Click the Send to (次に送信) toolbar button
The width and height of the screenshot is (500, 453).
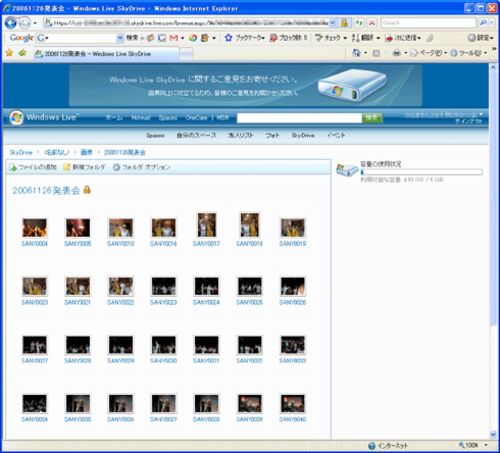403,38
